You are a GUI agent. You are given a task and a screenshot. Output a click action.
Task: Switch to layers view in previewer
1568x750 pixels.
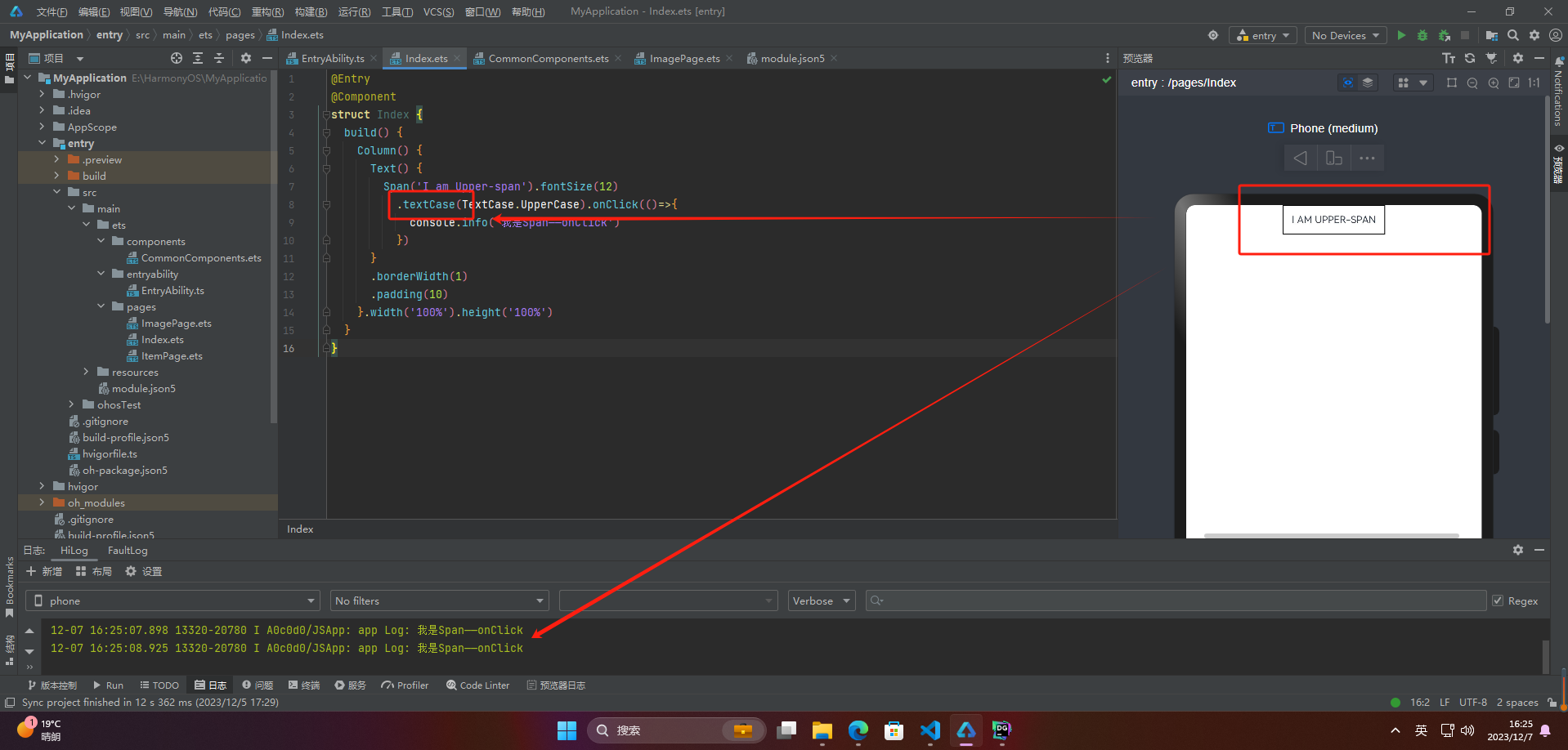click(x=1368, y=83)
